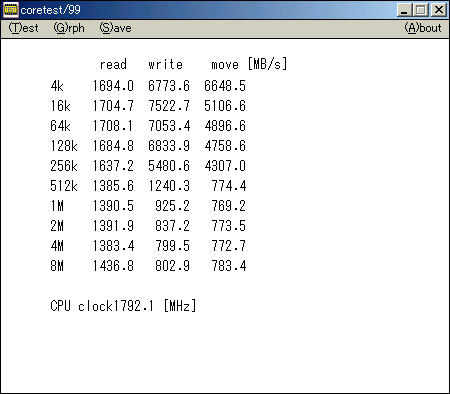
Task: Open the (A)bout menu
Action: (x=423, y=28)
